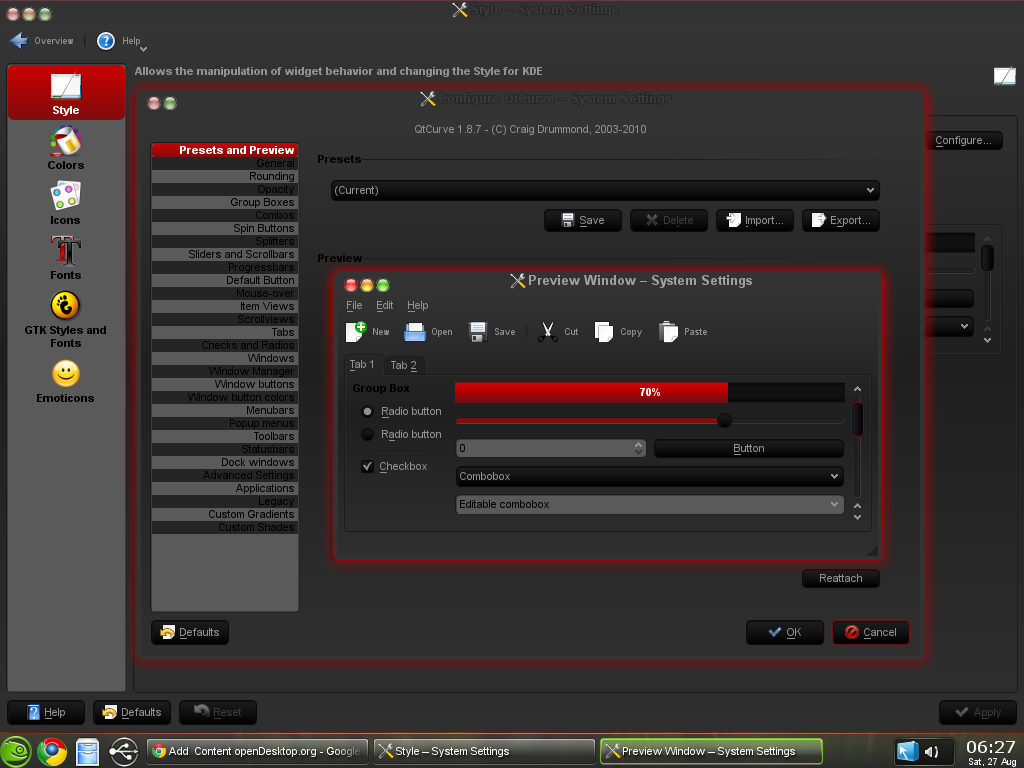The width and height of the screenshot is (1024, 768).
Task: Select Sliders and Scrollbars category
Action: [225, 254]
